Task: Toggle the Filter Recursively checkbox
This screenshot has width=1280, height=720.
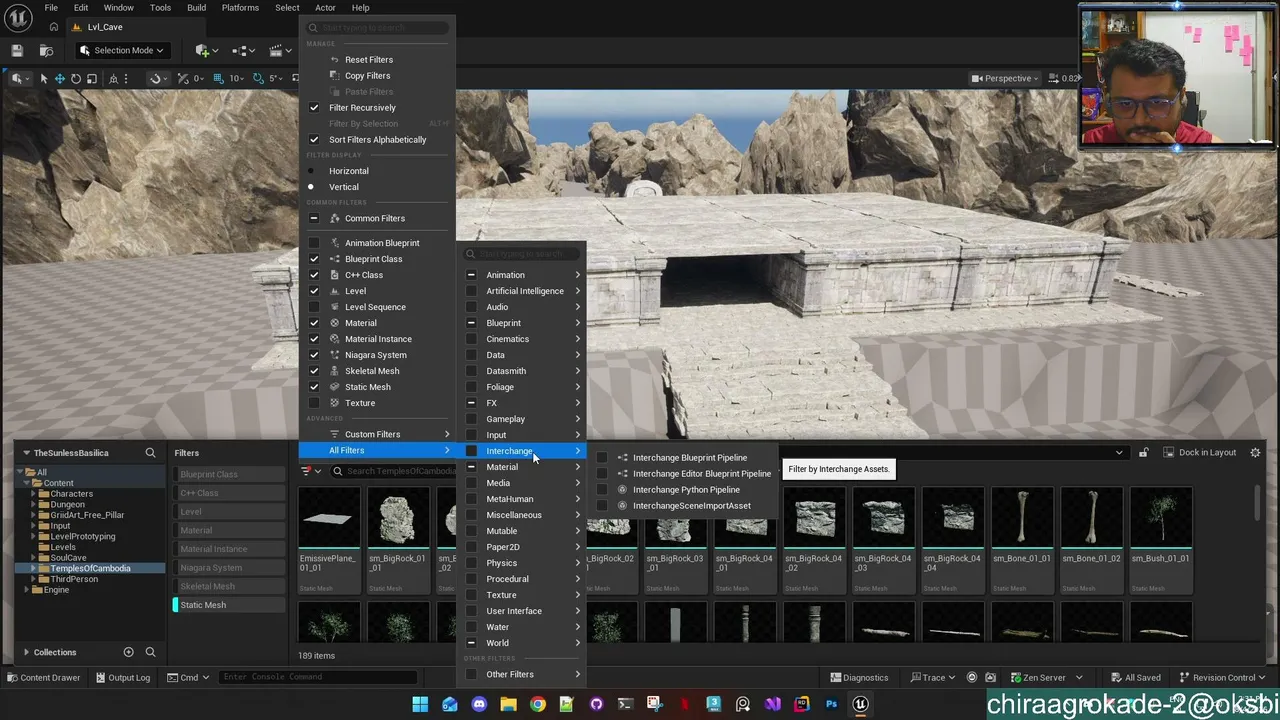Action: (x=314, y=108)
